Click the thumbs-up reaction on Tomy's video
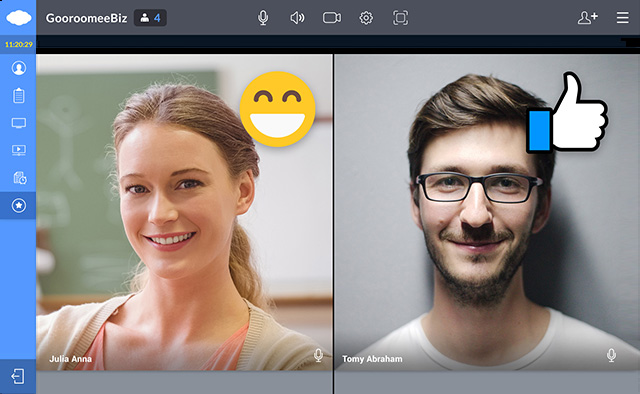 pyautogui.click(x=567, y=112)
